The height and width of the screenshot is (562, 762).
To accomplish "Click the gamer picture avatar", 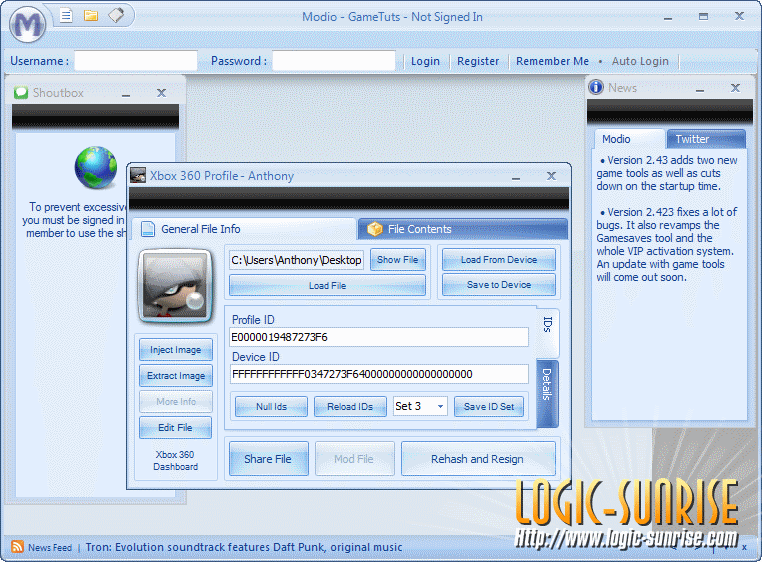I will (175, 286).
